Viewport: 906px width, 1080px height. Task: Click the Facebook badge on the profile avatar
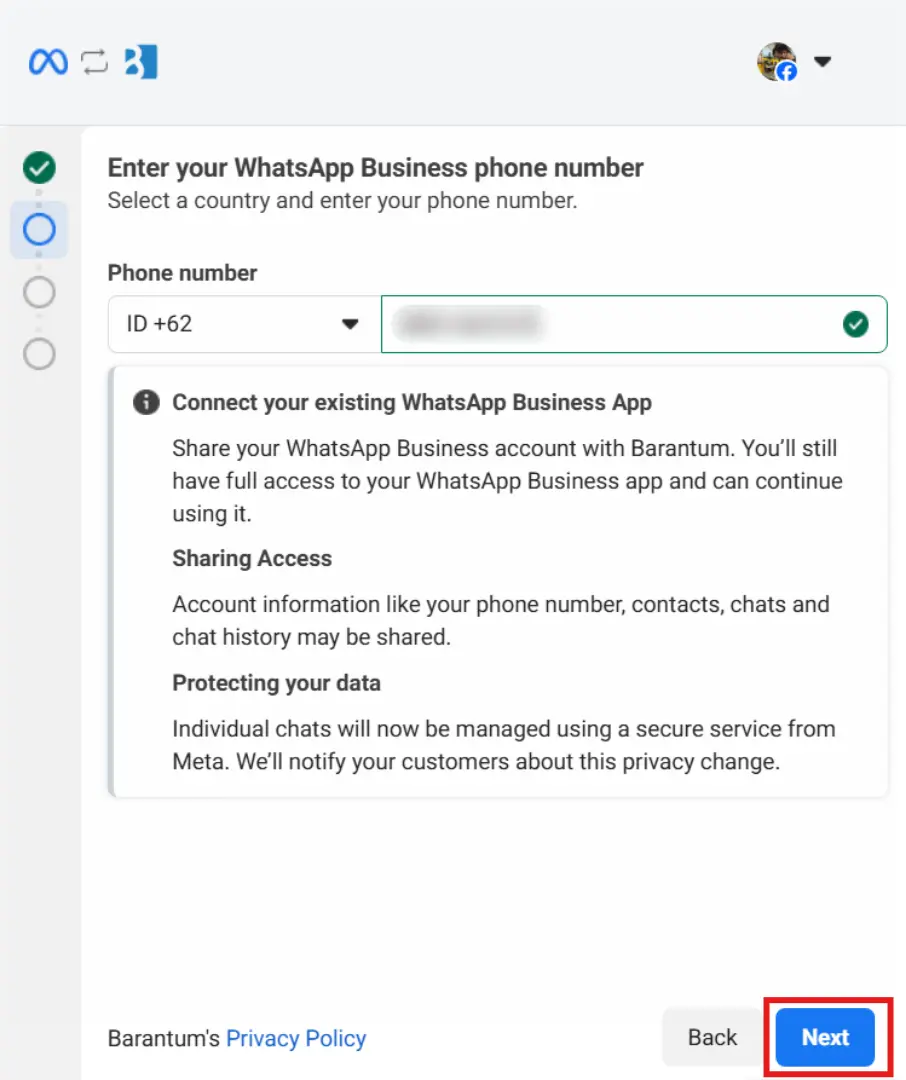789,73
